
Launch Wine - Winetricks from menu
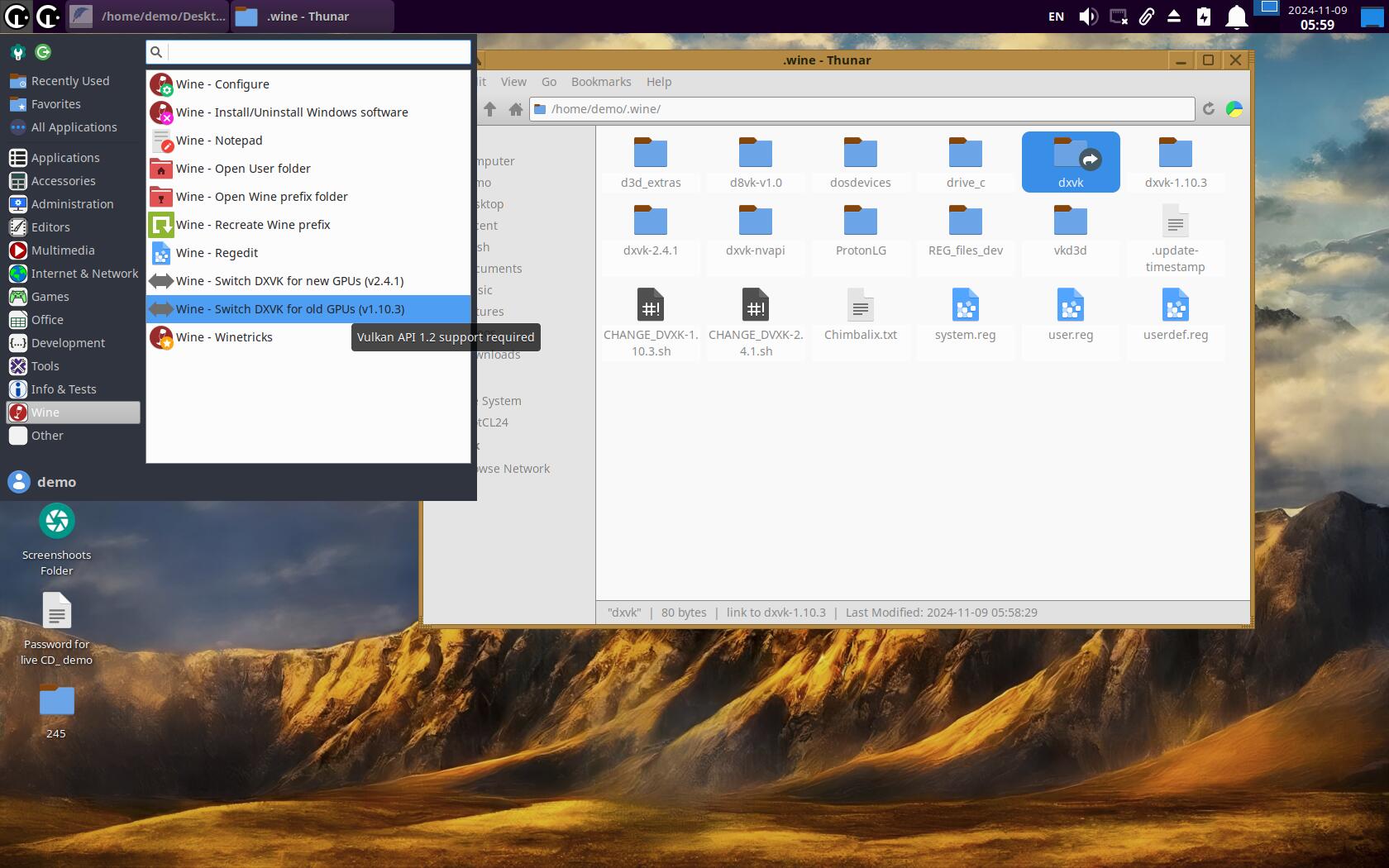pos(224,337)
